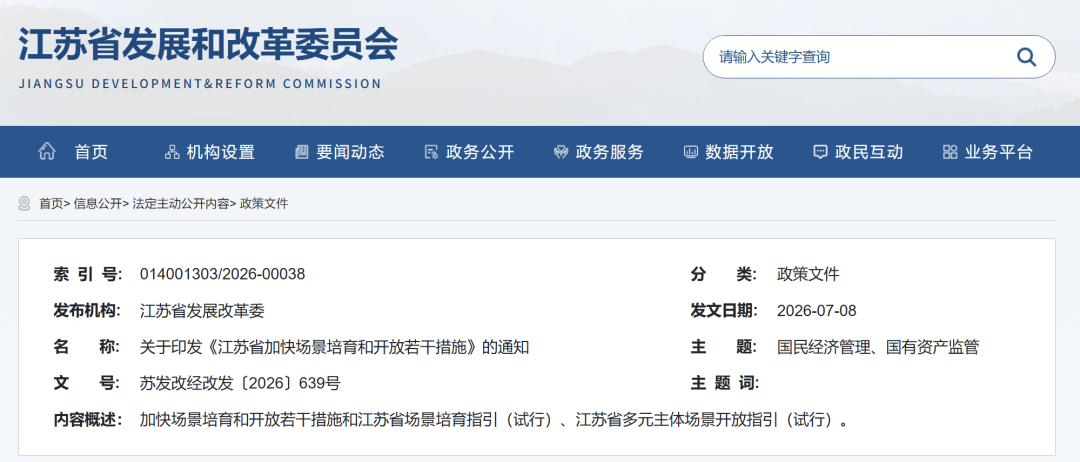Open the 首页 navigation menu item
This screenshot has width=1080, height=462.
click(91, 152)
